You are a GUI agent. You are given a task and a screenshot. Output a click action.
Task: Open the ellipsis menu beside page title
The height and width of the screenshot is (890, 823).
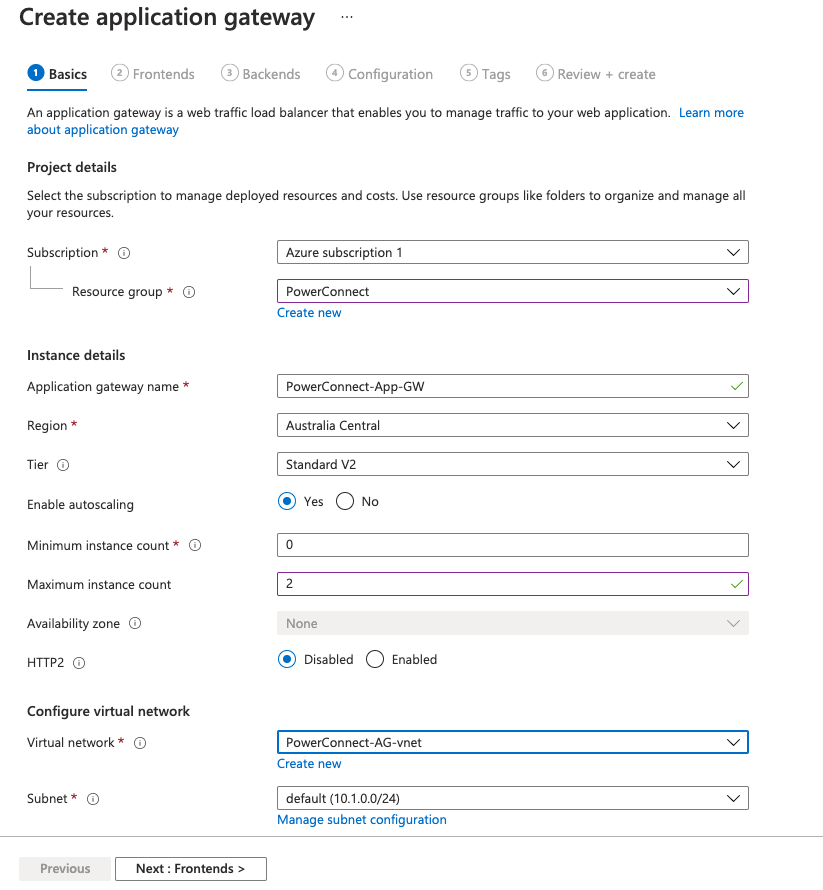tap(347, 18)
